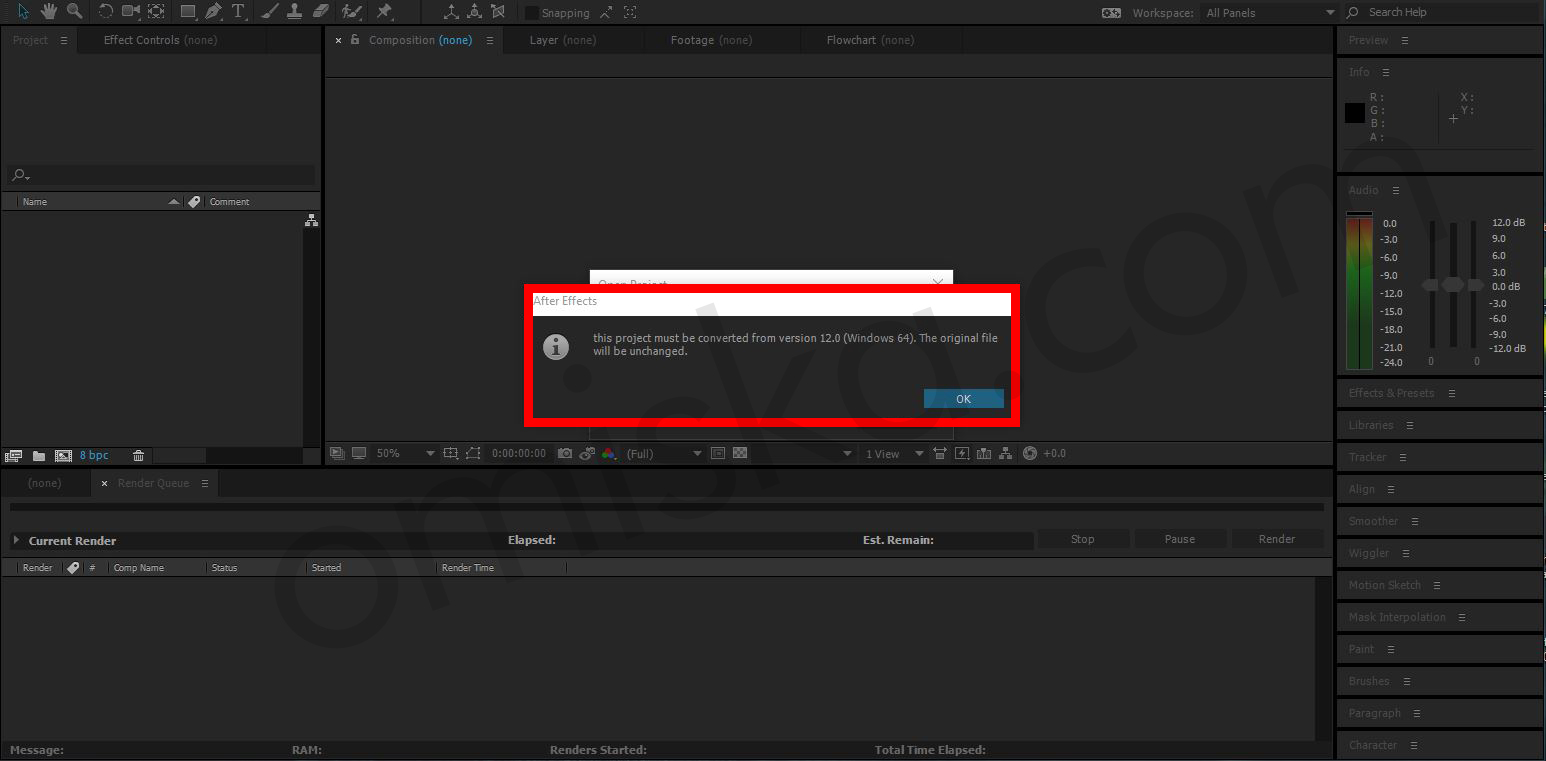Select the Pen tool

pos(213,12)
